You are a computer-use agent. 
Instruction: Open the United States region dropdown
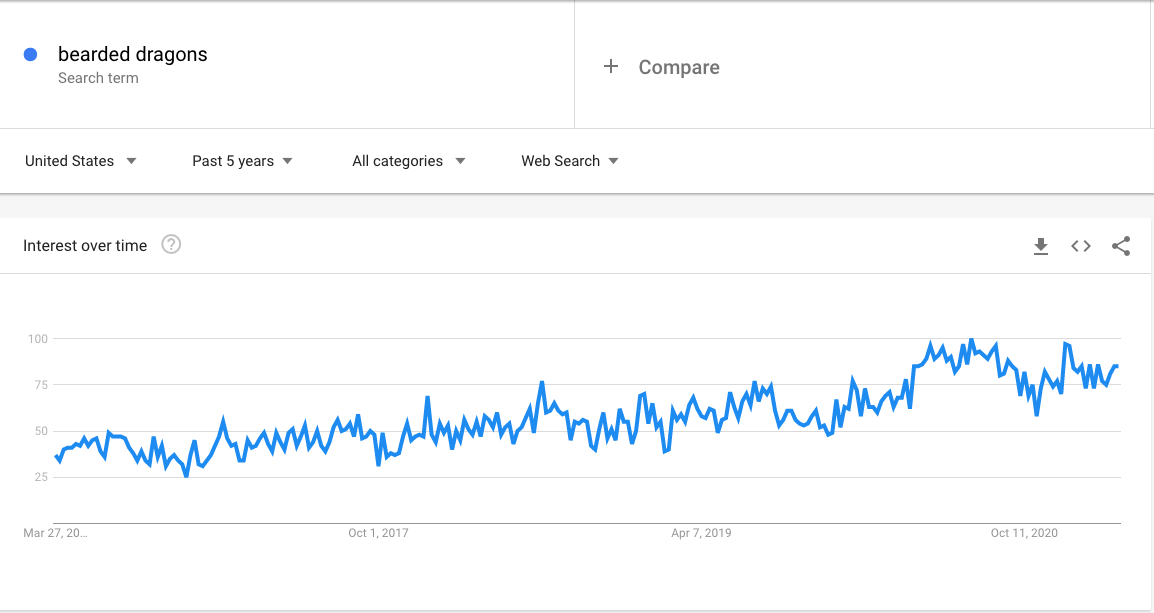coord(80,161)
